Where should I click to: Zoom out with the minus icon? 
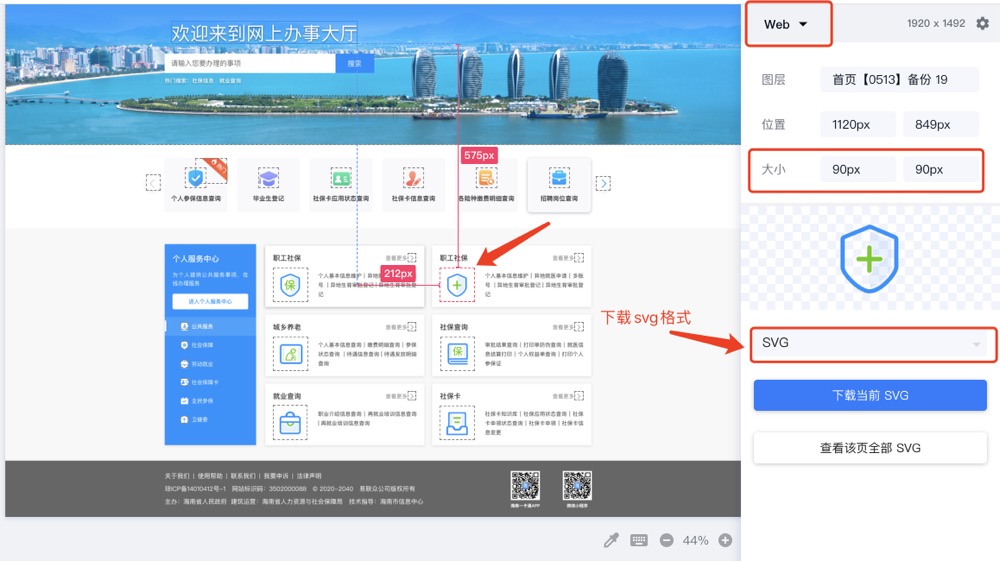tap(666, 541)
